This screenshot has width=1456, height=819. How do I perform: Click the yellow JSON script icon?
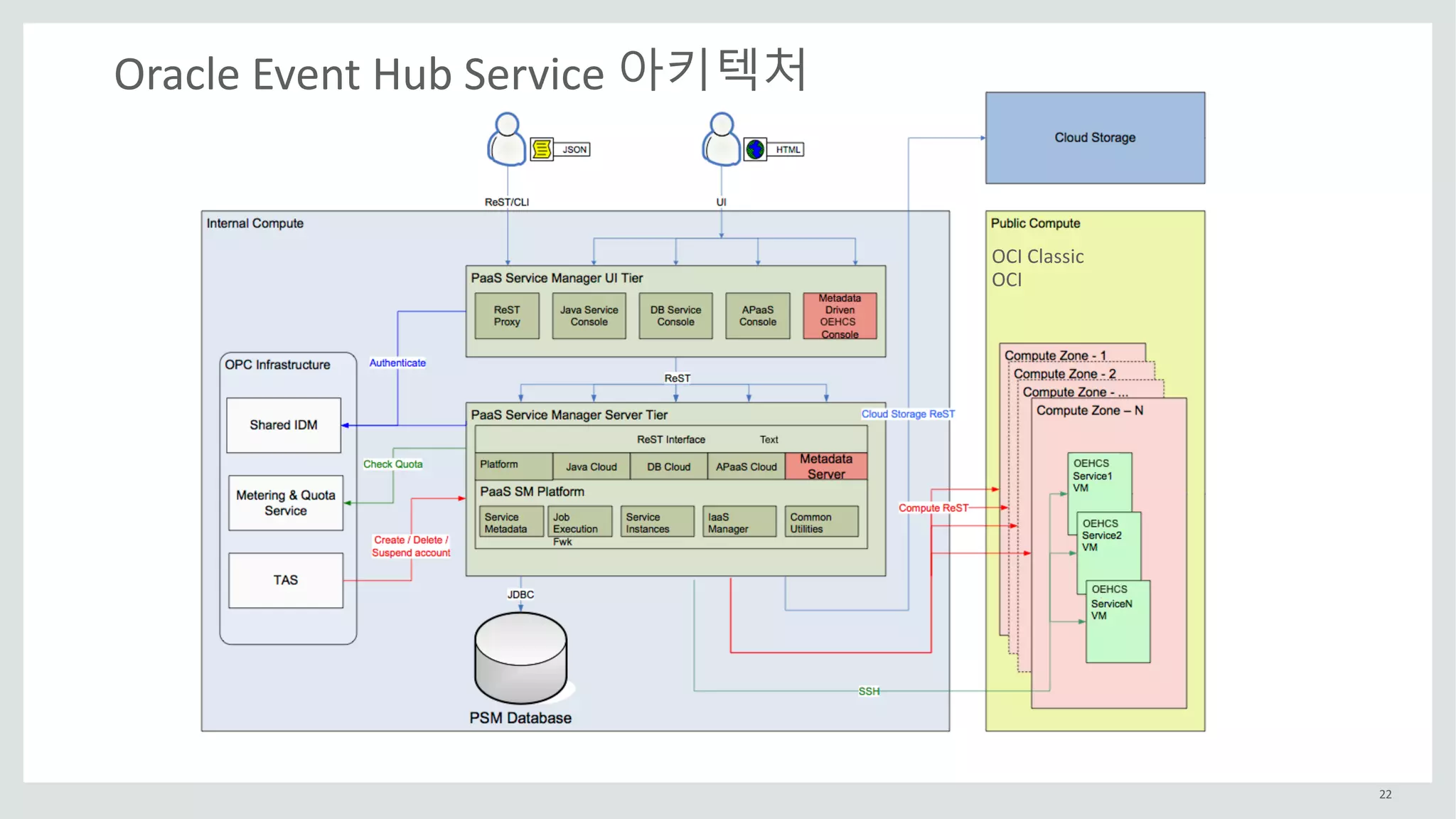(542, 149)
